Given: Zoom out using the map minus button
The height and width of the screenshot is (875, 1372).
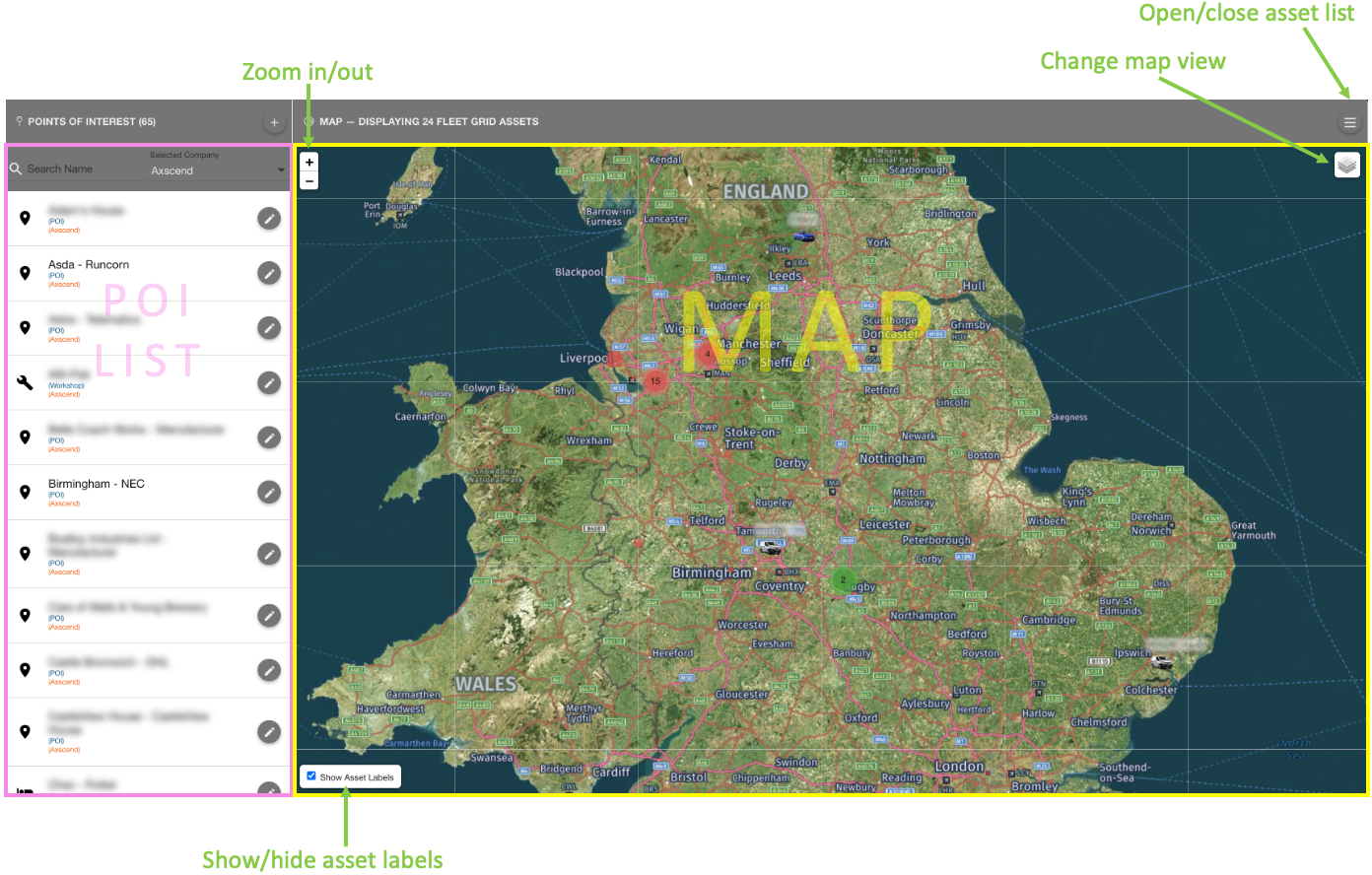Looking at the screenshot, I should tap(309, 181).
